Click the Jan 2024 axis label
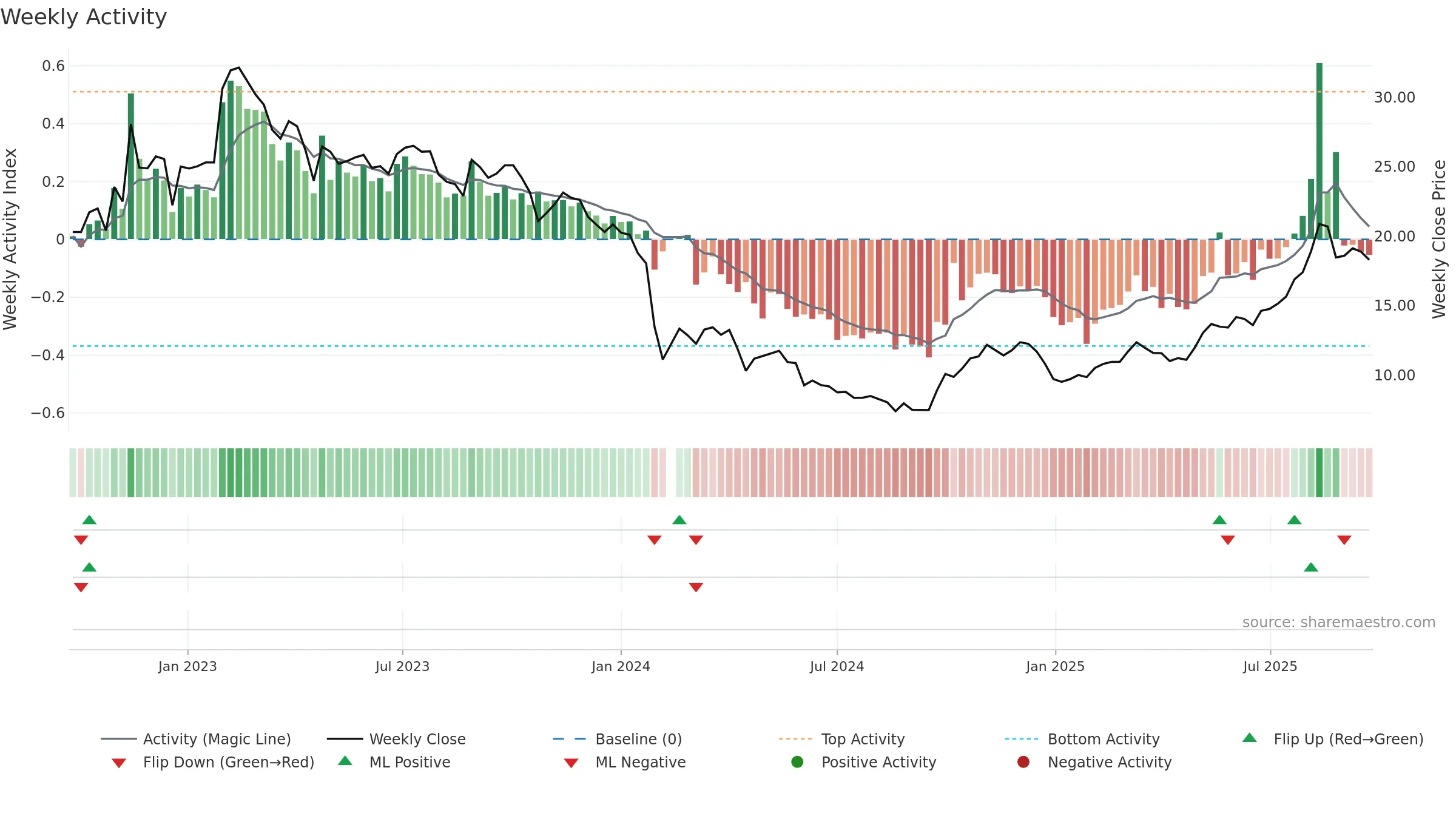 point(621,666)
